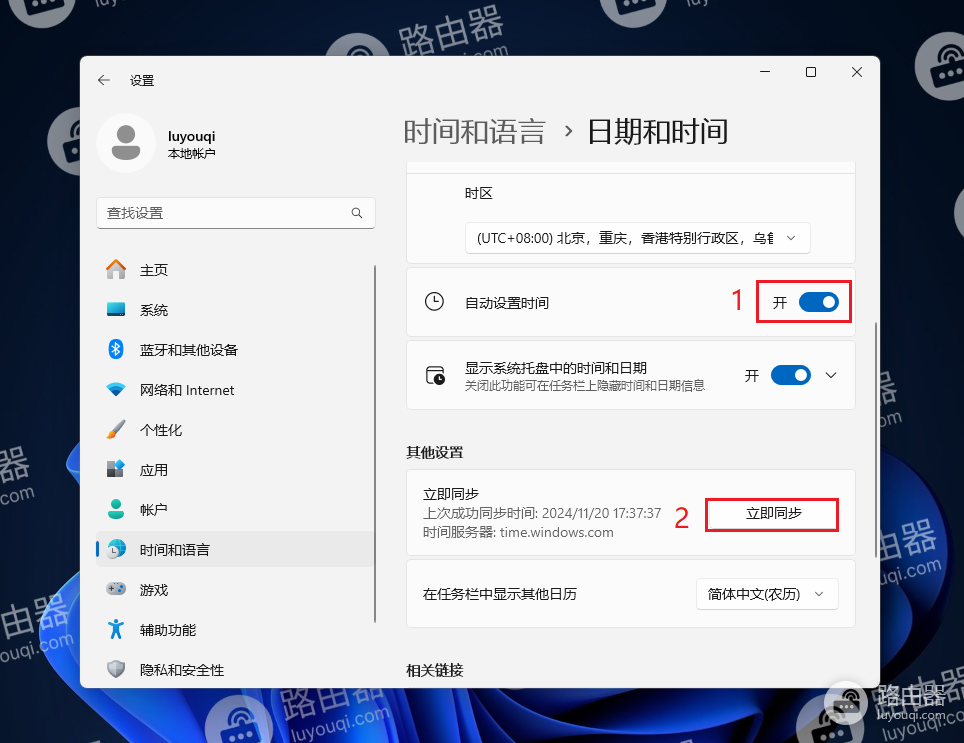
Task: Click the 时间和语言 breadcrumb link
Action: click(474, 132)
